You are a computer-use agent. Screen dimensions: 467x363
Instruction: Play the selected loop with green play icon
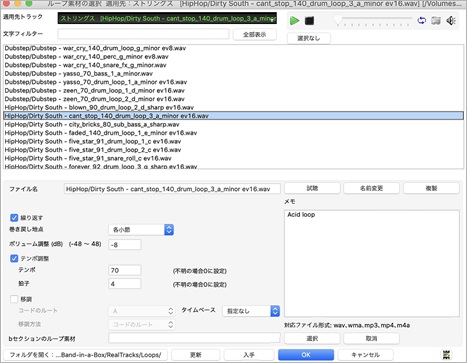click(x=294, y=21)
